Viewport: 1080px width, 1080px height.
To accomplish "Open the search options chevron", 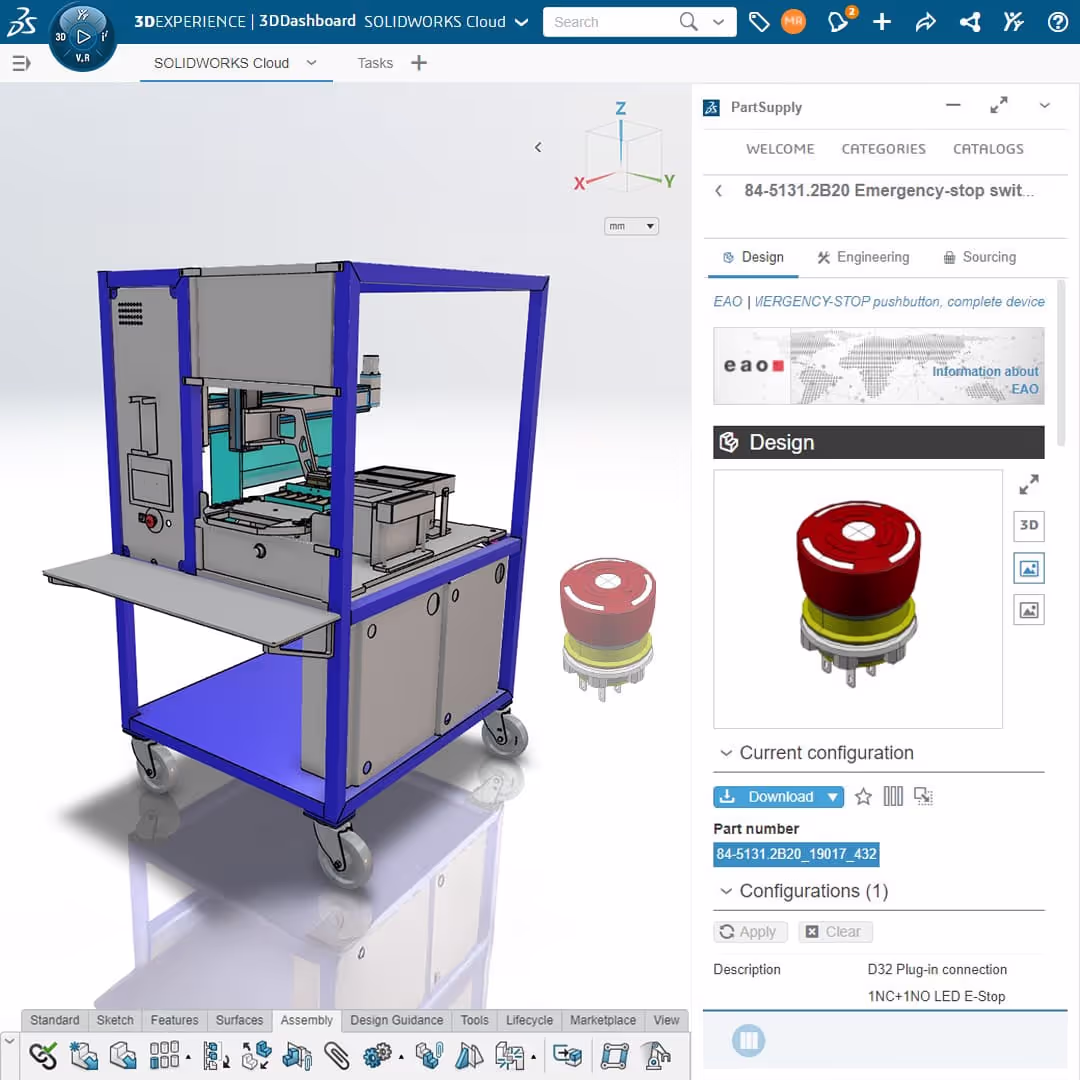I will 718,22.
